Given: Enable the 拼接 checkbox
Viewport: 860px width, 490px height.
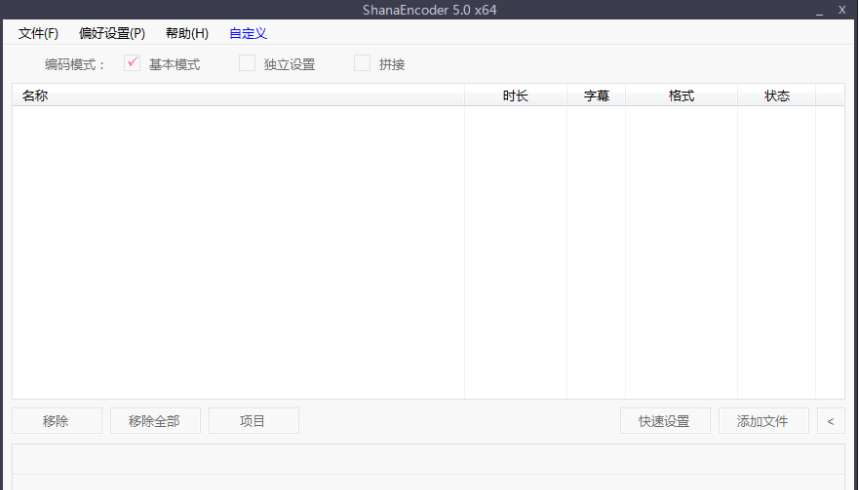Looking at the screenshot, I should point(362,63).
